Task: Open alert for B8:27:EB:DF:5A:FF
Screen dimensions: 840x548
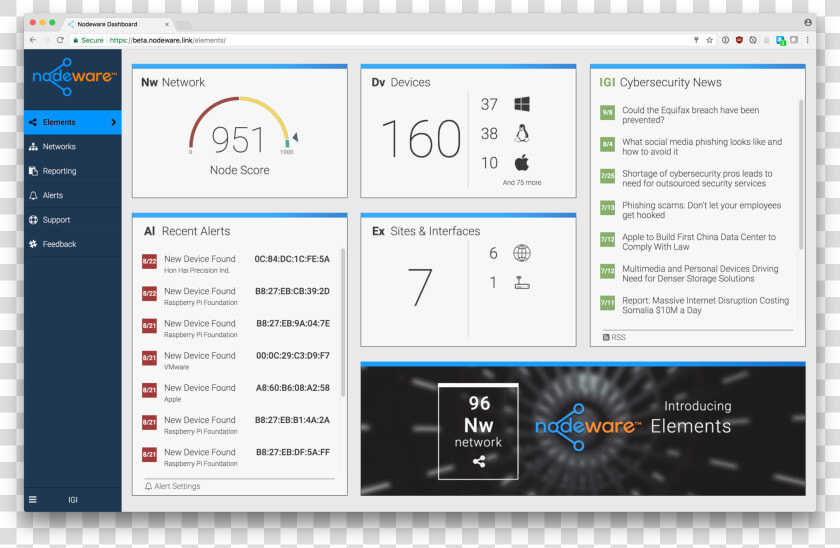Action: point(236,457)
